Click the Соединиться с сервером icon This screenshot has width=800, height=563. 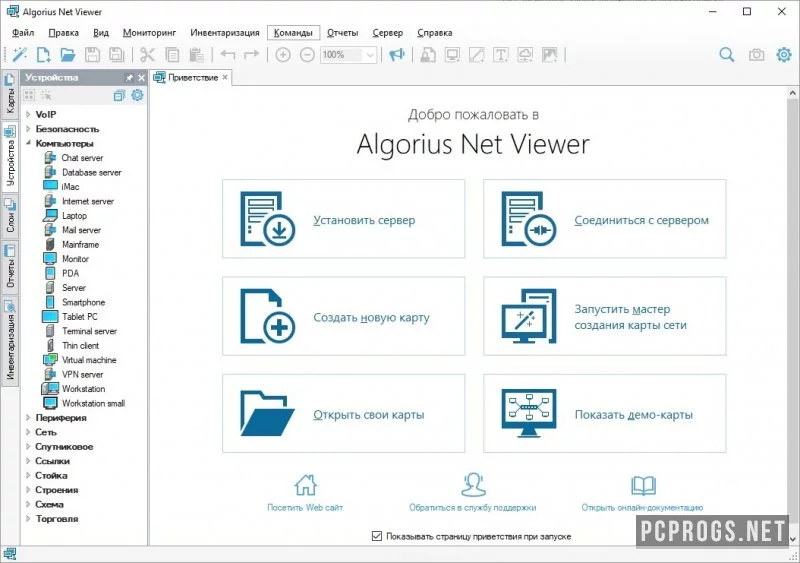click(529, 219)
